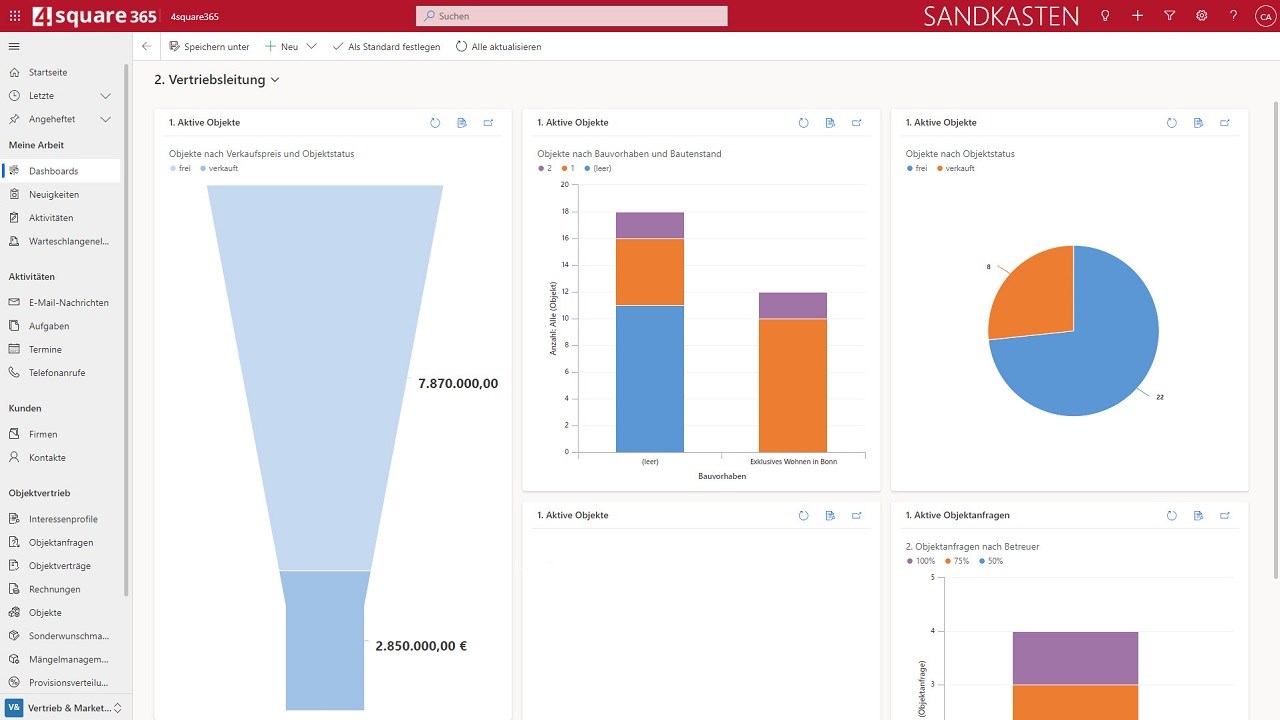Click the help question mark icon
This screenshot has width=1280, height=720.
[x=1234, y=16]
